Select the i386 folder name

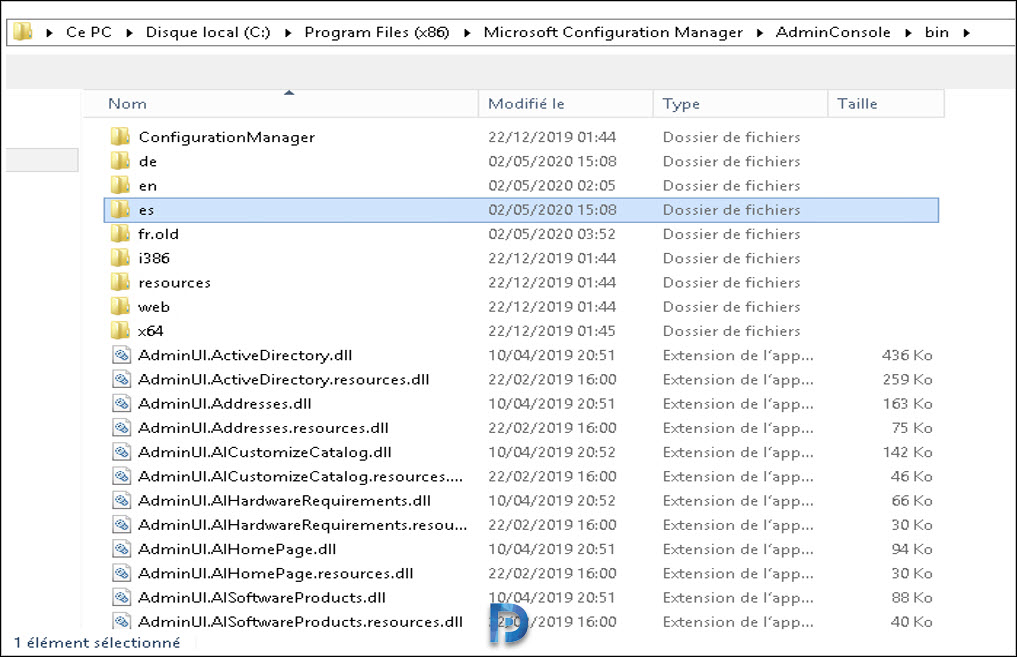154,258
